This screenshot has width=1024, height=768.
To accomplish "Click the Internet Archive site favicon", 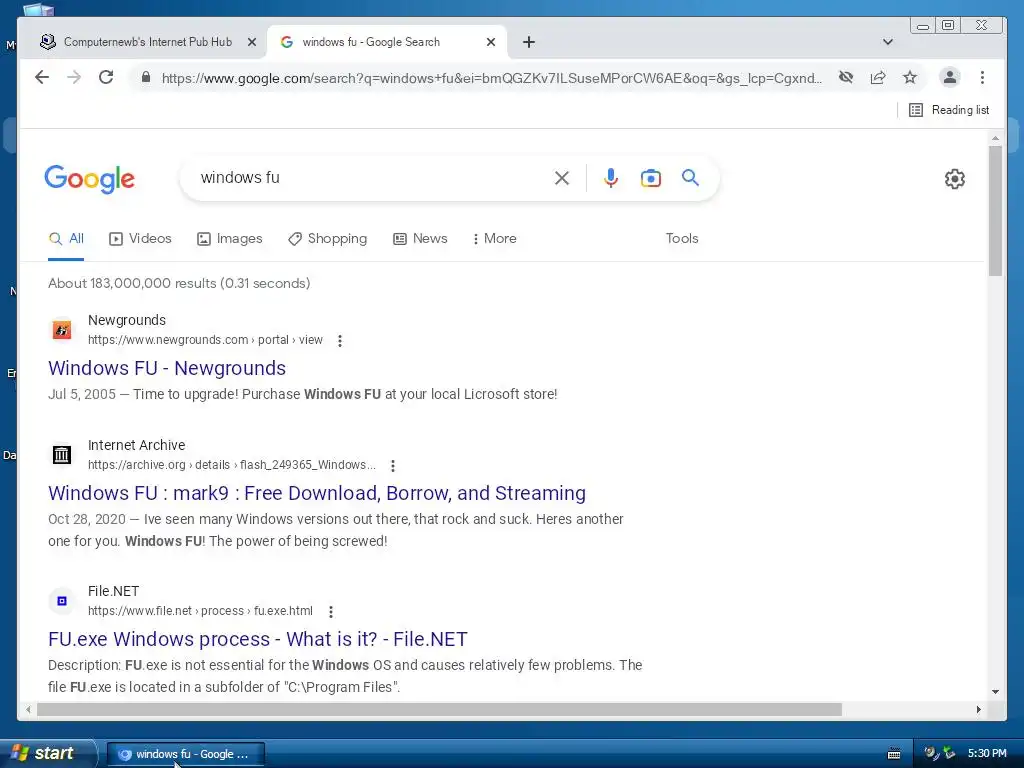I will pos(62,455).
